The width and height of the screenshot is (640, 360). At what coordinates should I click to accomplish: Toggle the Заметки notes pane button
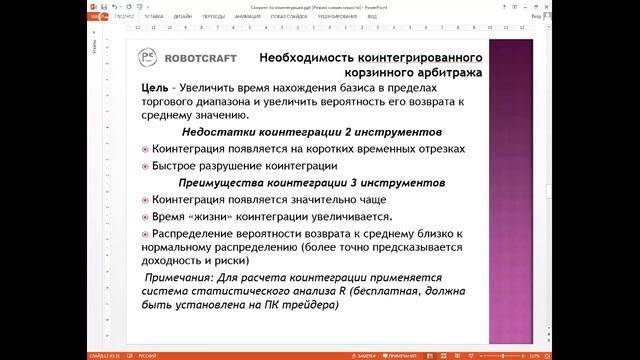[x=364, y=356]
